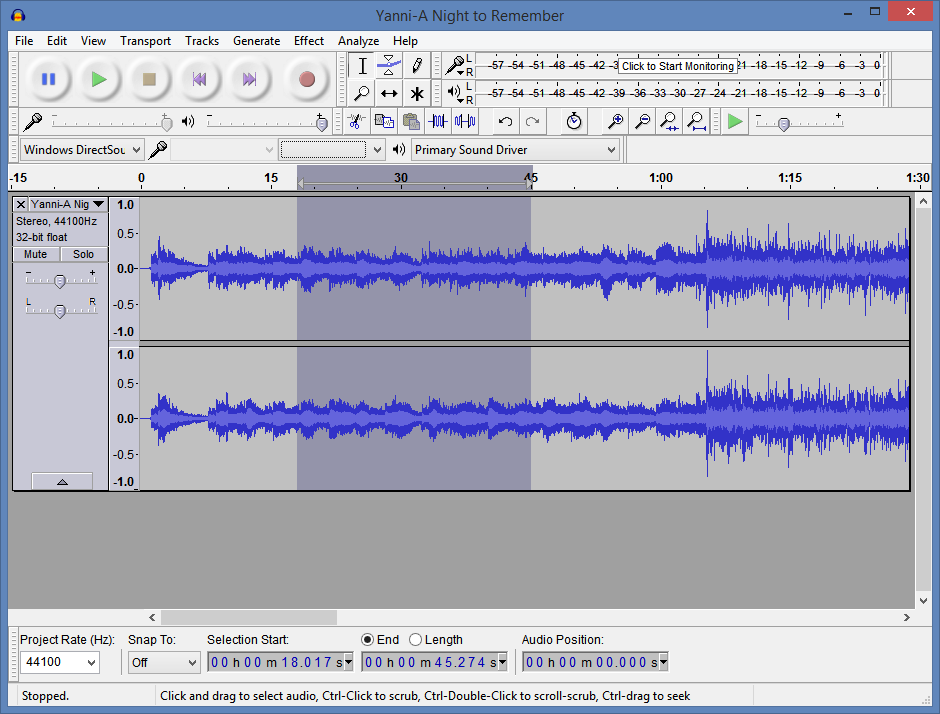Viewport: 940px width, 714px height.
Task: Choose the Envelope tool
Action: pos(389,65)
